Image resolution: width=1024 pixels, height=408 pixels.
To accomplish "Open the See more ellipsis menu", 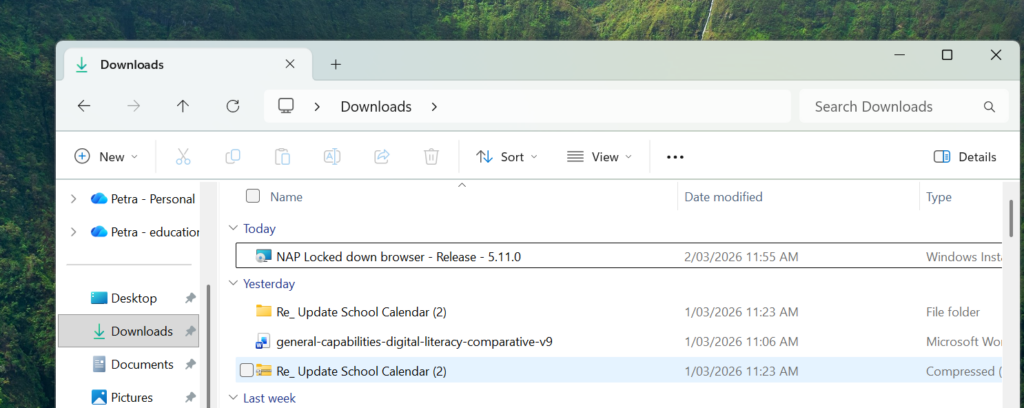I will click(675, 156).
